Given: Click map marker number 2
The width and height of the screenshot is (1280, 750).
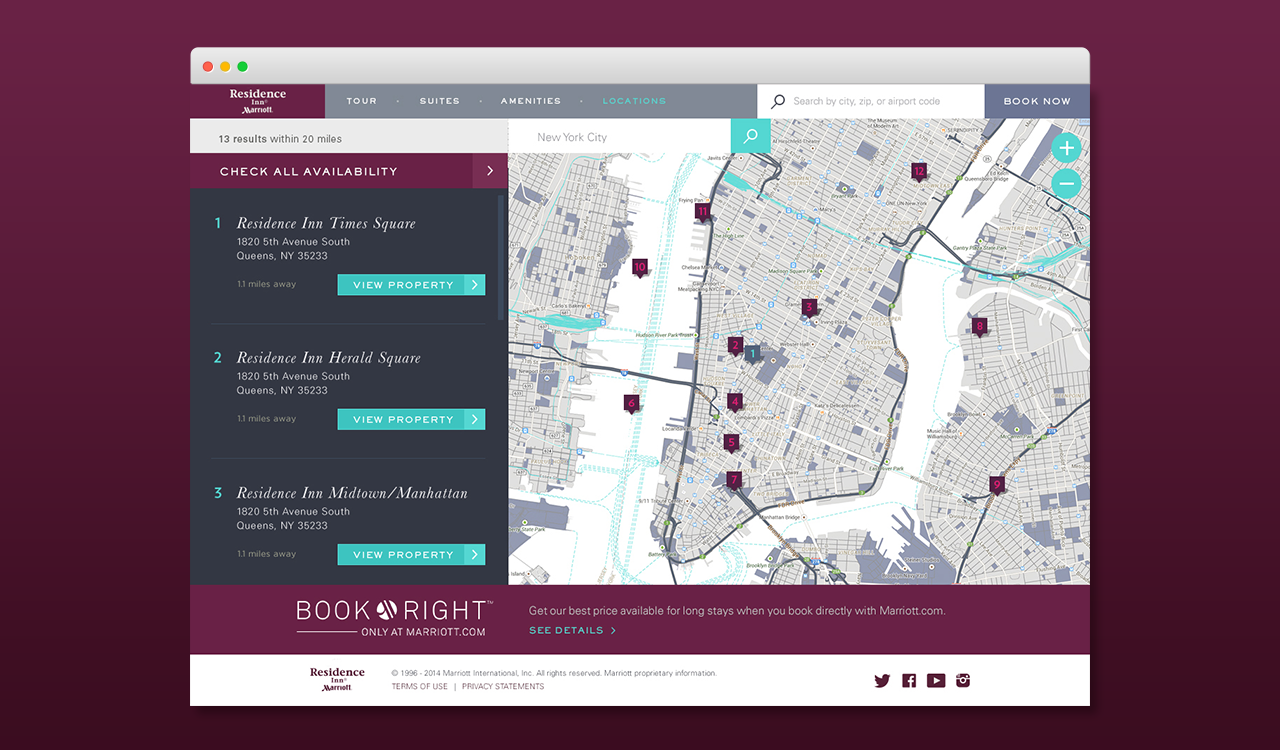Looking at the screenshot, I should pyautogui.click(x=735, y=347).
